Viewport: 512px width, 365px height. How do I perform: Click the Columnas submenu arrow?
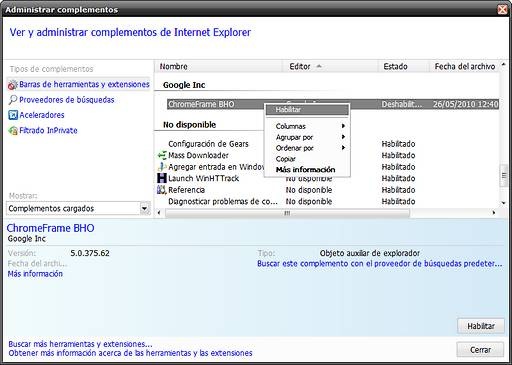343,126
